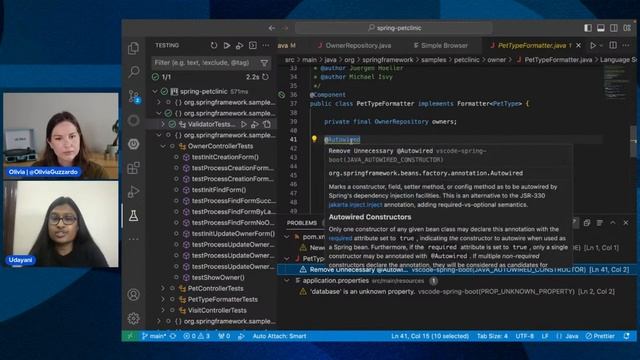The width and height of the screenshot is (640, 360).
Task: Change language mode via Java status item
Action: (571, 336)
